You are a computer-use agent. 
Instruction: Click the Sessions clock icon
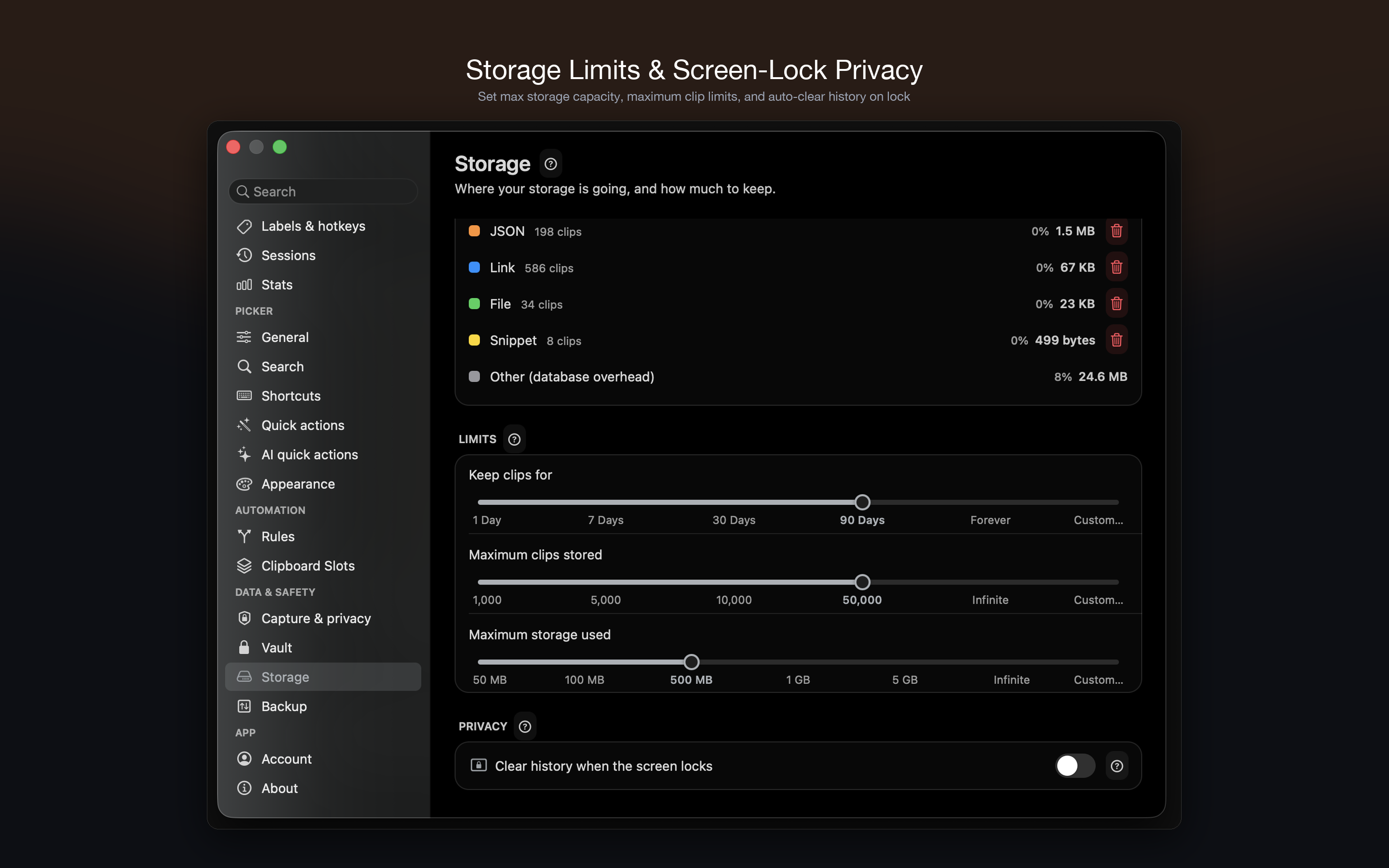(x=244, y=256)
